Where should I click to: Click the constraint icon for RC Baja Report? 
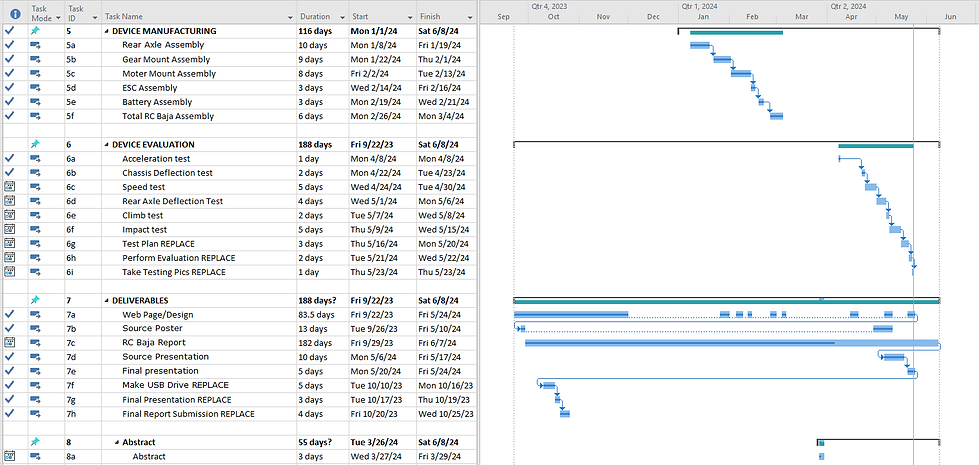pos(9,343)
